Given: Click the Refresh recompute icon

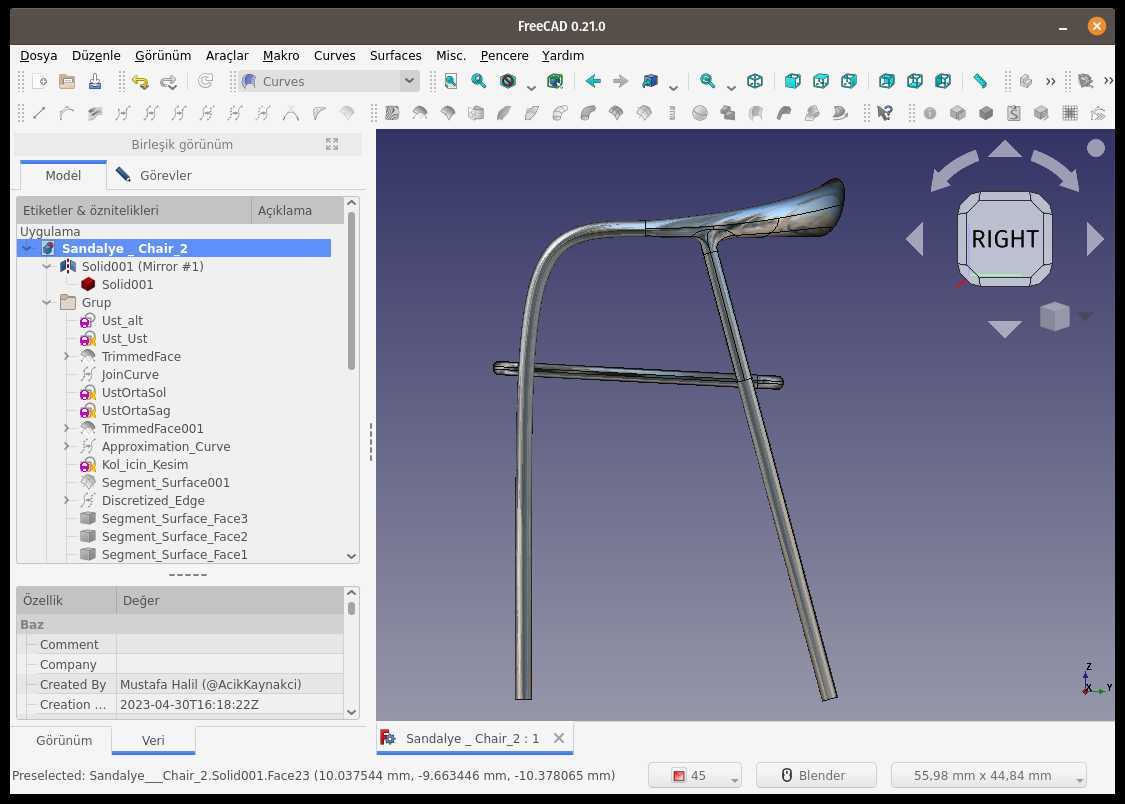Looking at the screenshot, I should pos(205,82).
